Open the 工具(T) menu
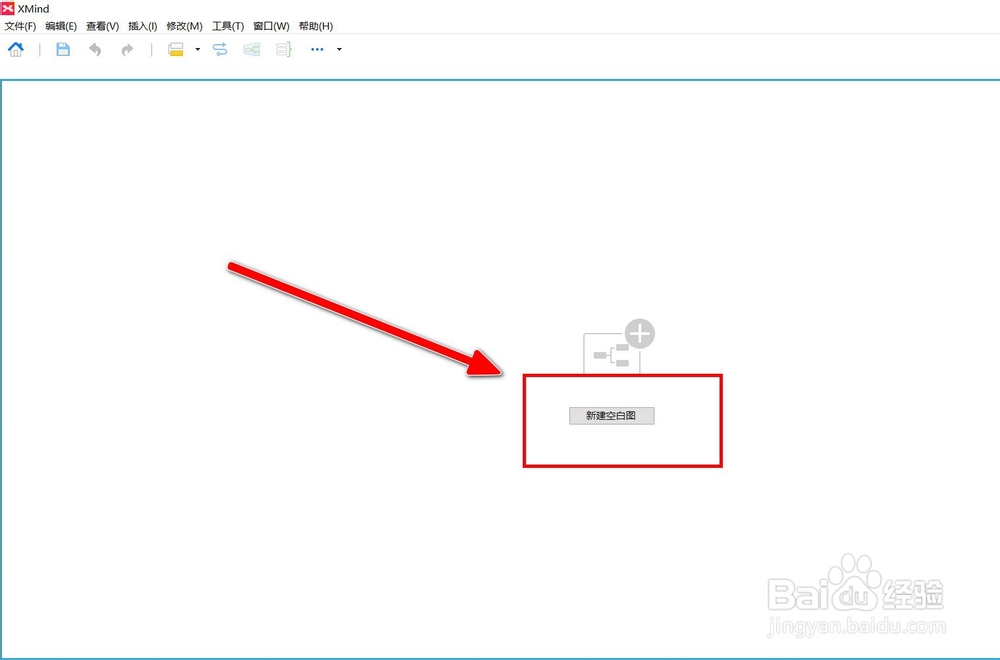This screenshot has width=1000, height=660. (x=228, y=26)
